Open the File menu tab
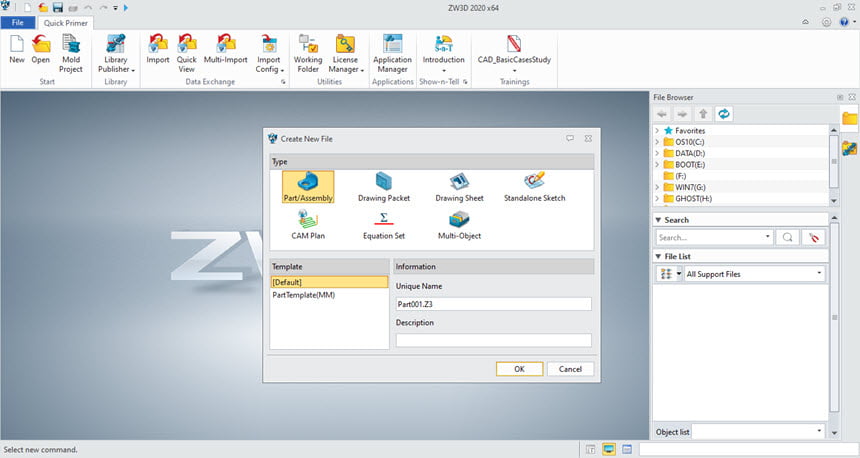860x458 pixels. [18, 22]
